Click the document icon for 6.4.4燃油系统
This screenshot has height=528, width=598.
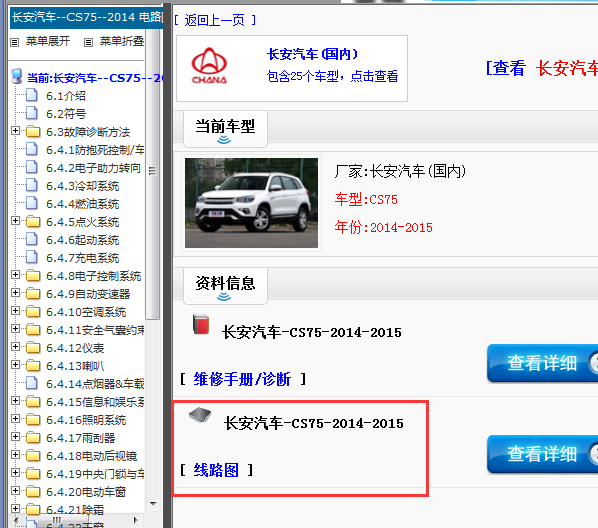pos(32,203)
